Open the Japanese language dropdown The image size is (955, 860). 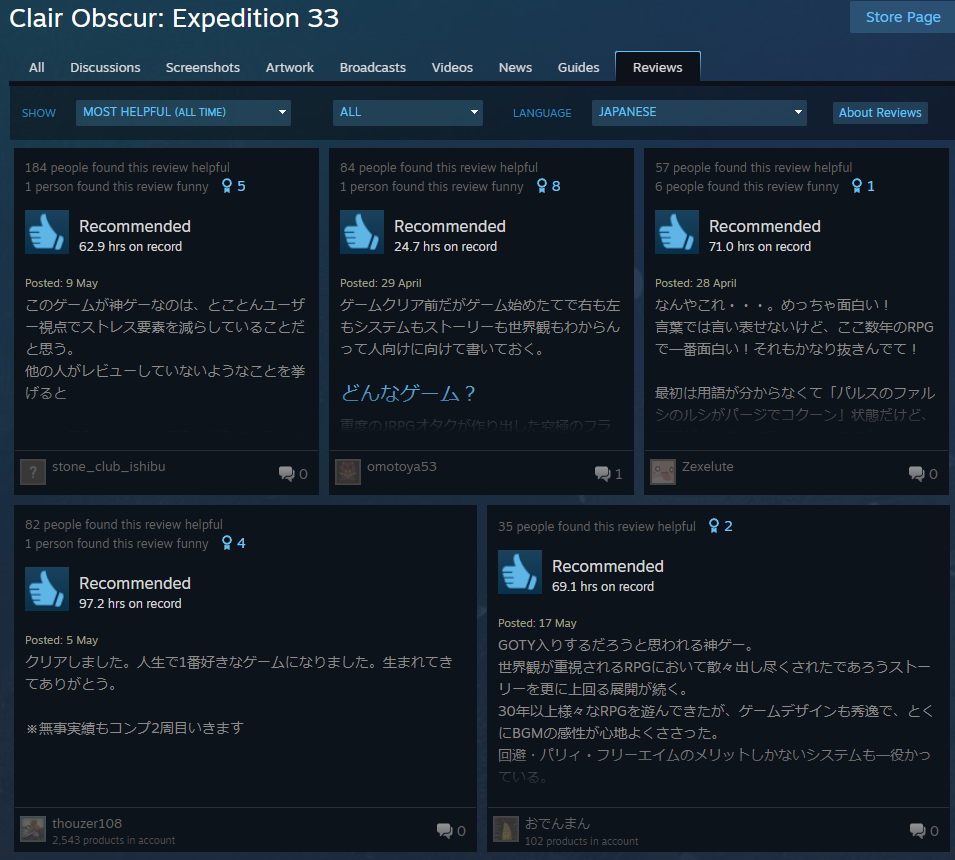pos(699,113)
